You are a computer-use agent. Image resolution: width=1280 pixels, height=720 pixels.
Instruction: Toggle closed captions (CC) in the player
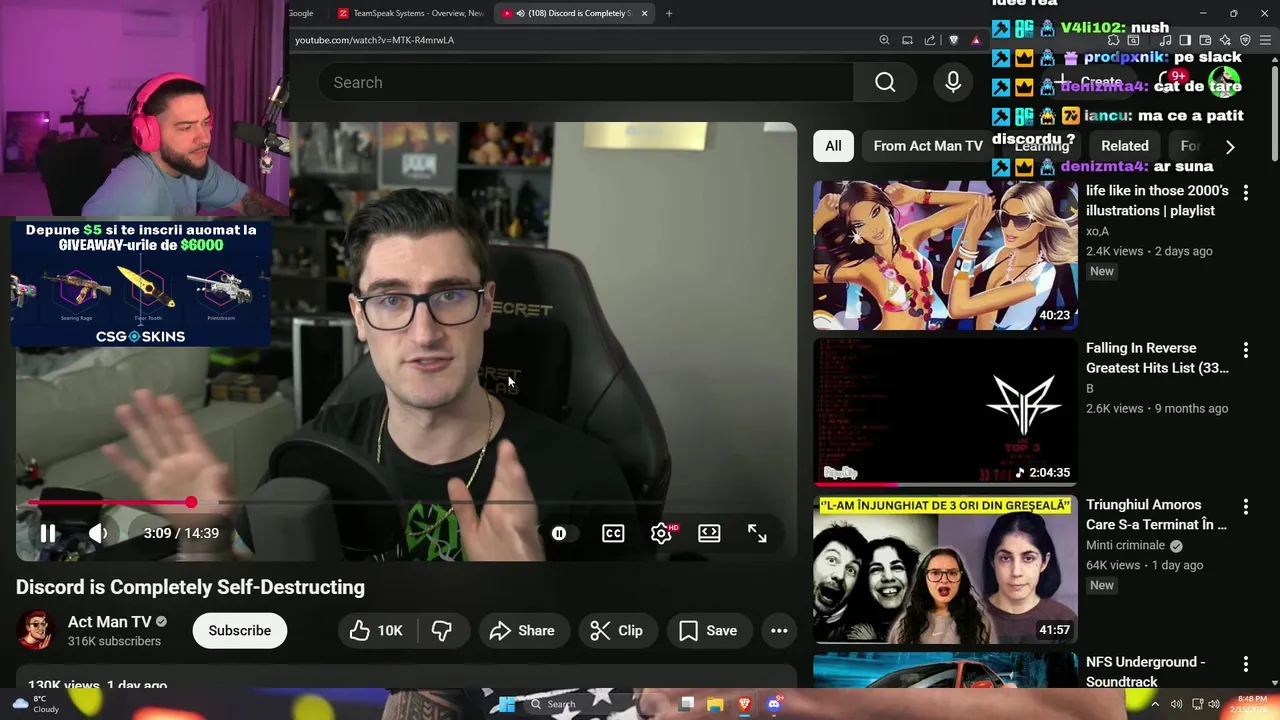coord(613,533)
